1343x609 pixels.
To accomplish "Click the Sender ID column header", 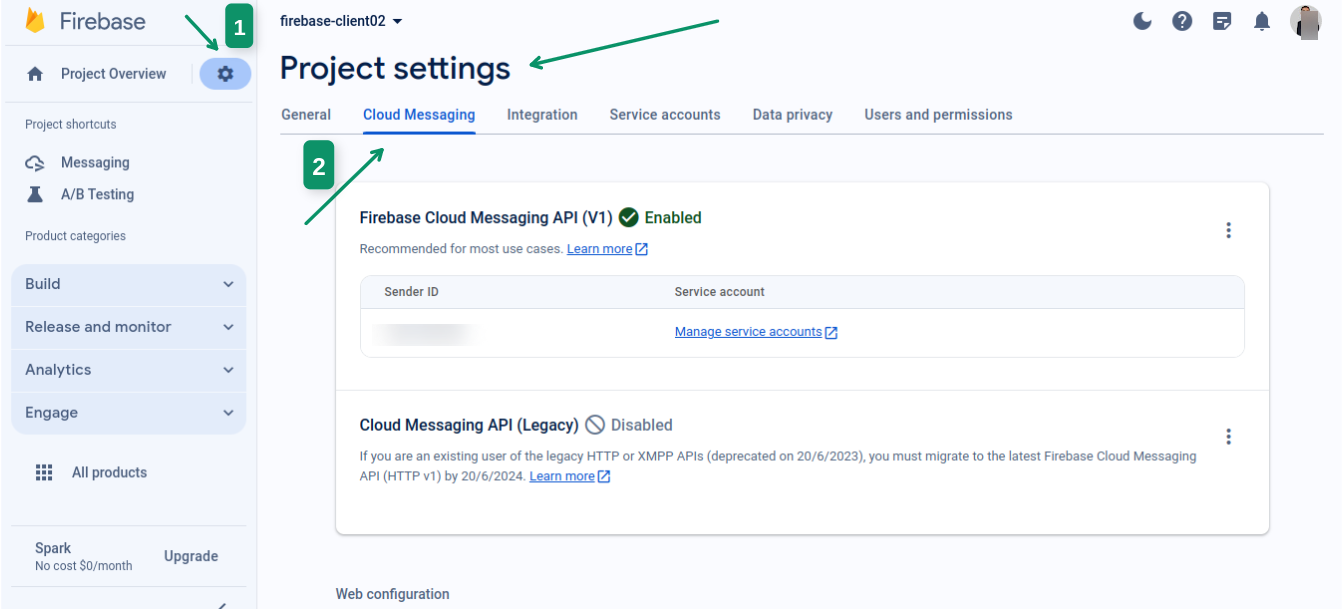I will tap(411, 292).
